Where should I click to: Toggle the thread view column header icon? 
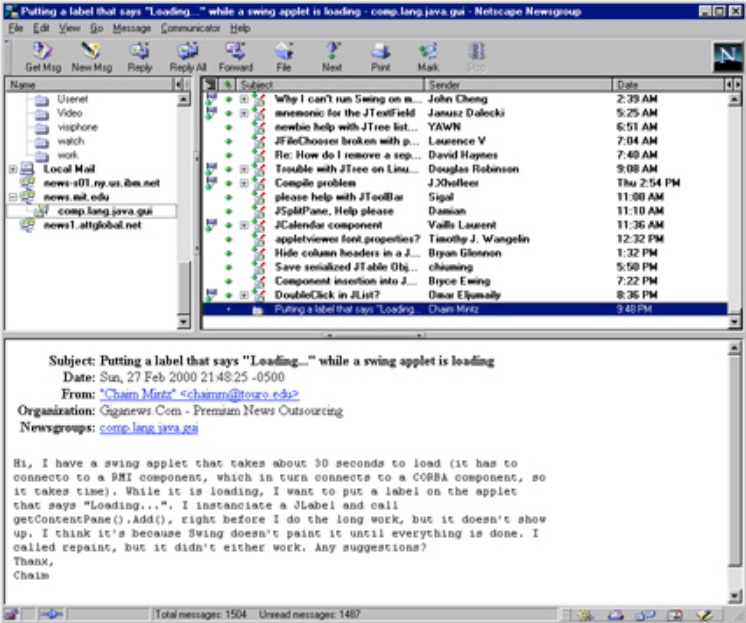[x=210, y=85]
